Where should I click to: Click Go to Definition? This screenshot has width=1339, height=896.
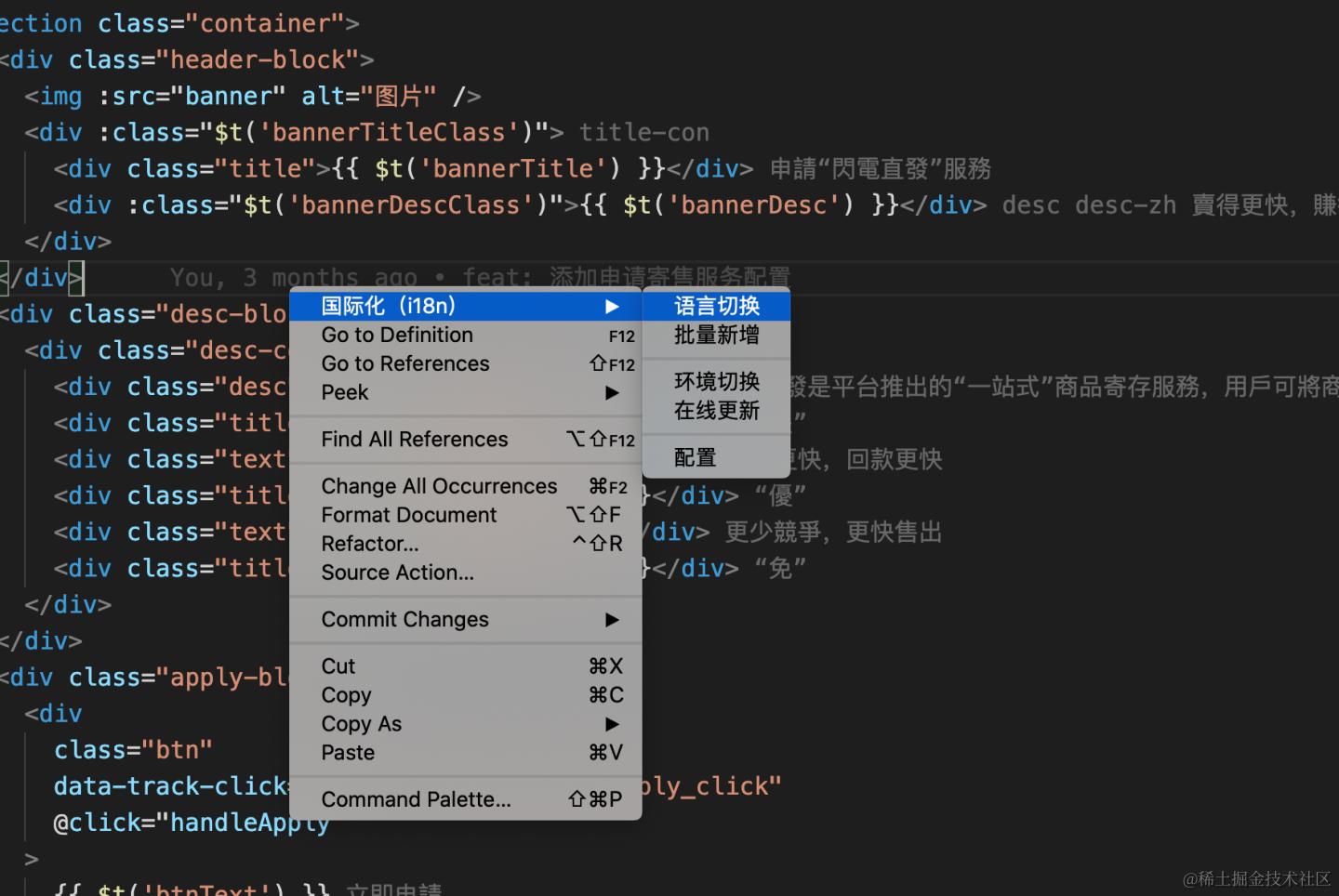(x=396, y=335)
